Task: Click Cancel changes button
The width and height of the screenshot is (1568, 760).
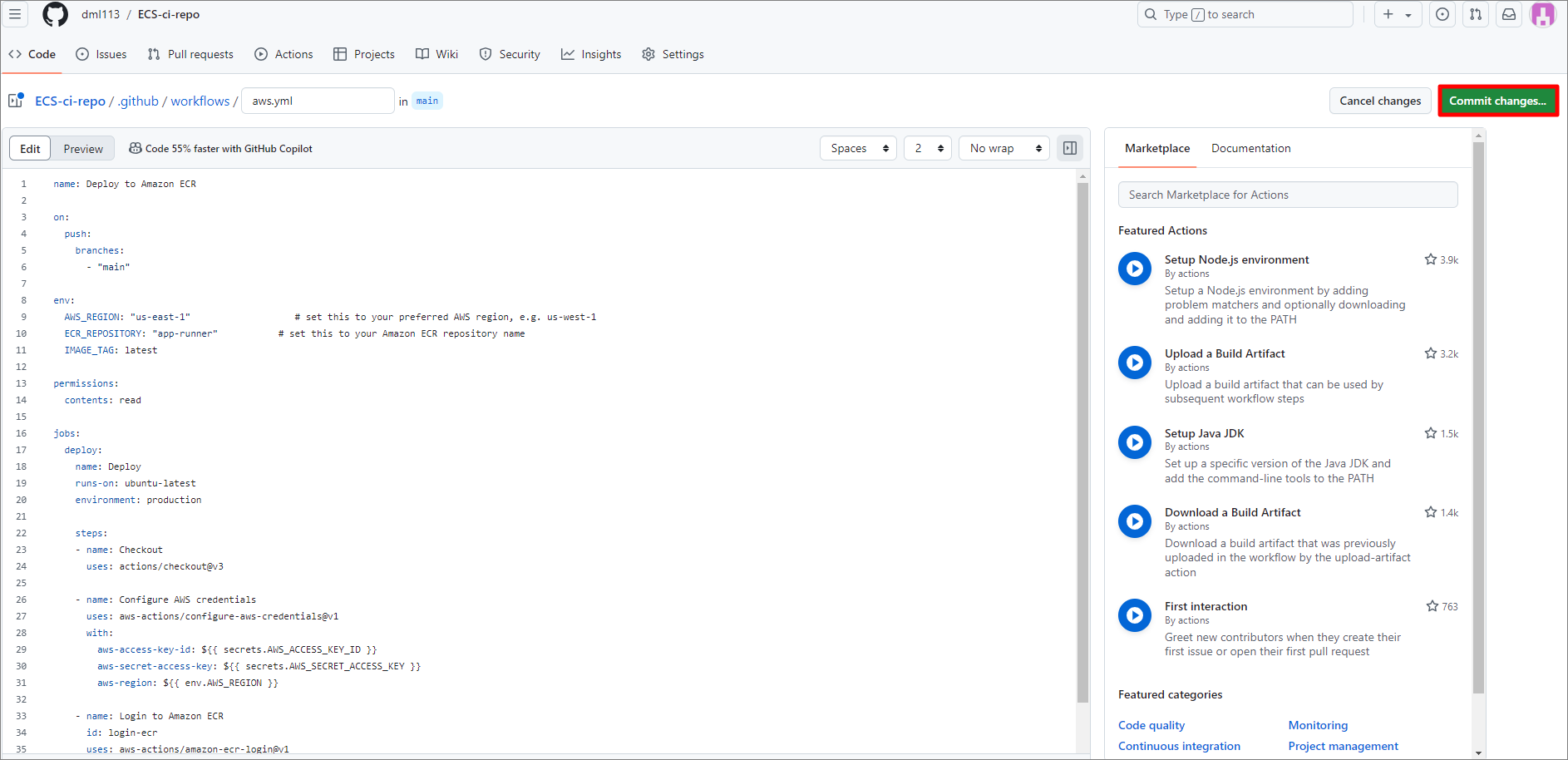Action: (x=1380, y=101)
